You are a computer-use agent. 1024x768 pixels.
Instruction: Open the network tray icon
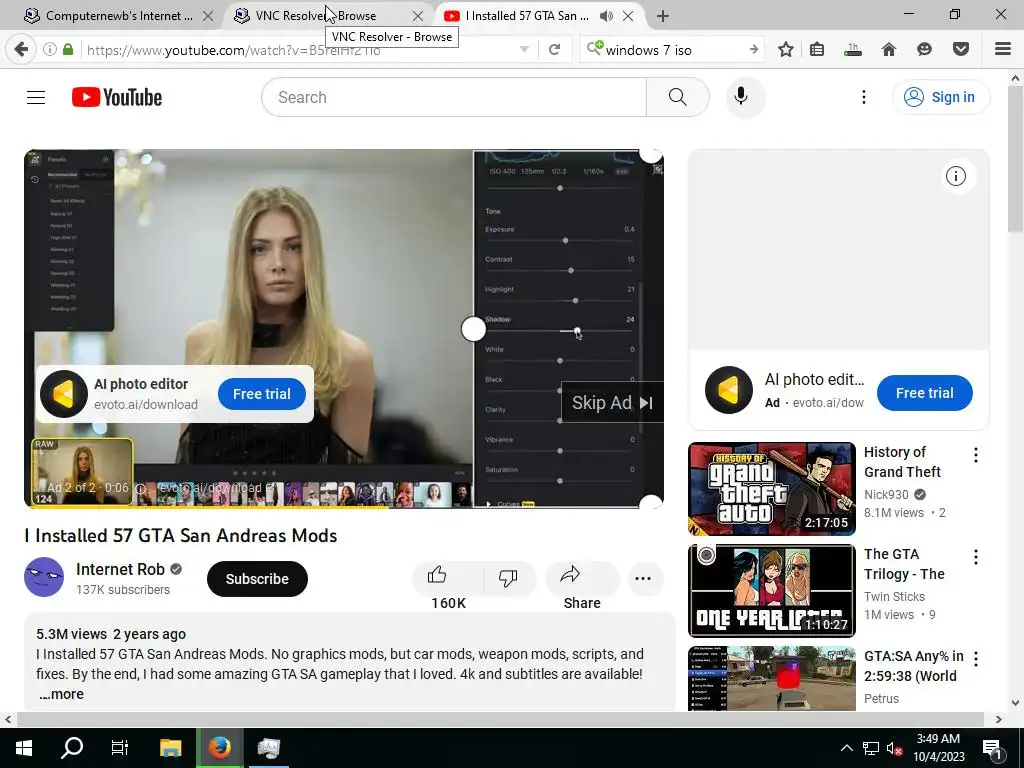(871, 748)
